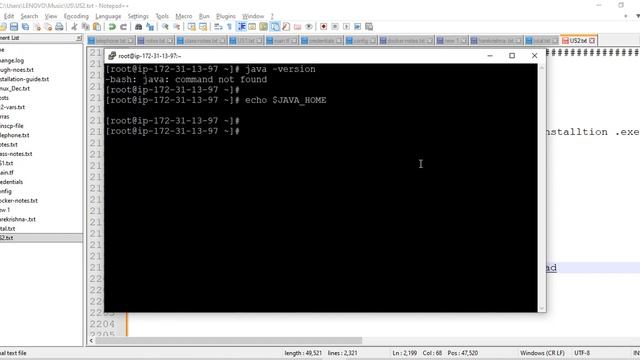This screenshot has width=640, height=360.
Task: Open the Edit menu
Action: tap(9, 16)
